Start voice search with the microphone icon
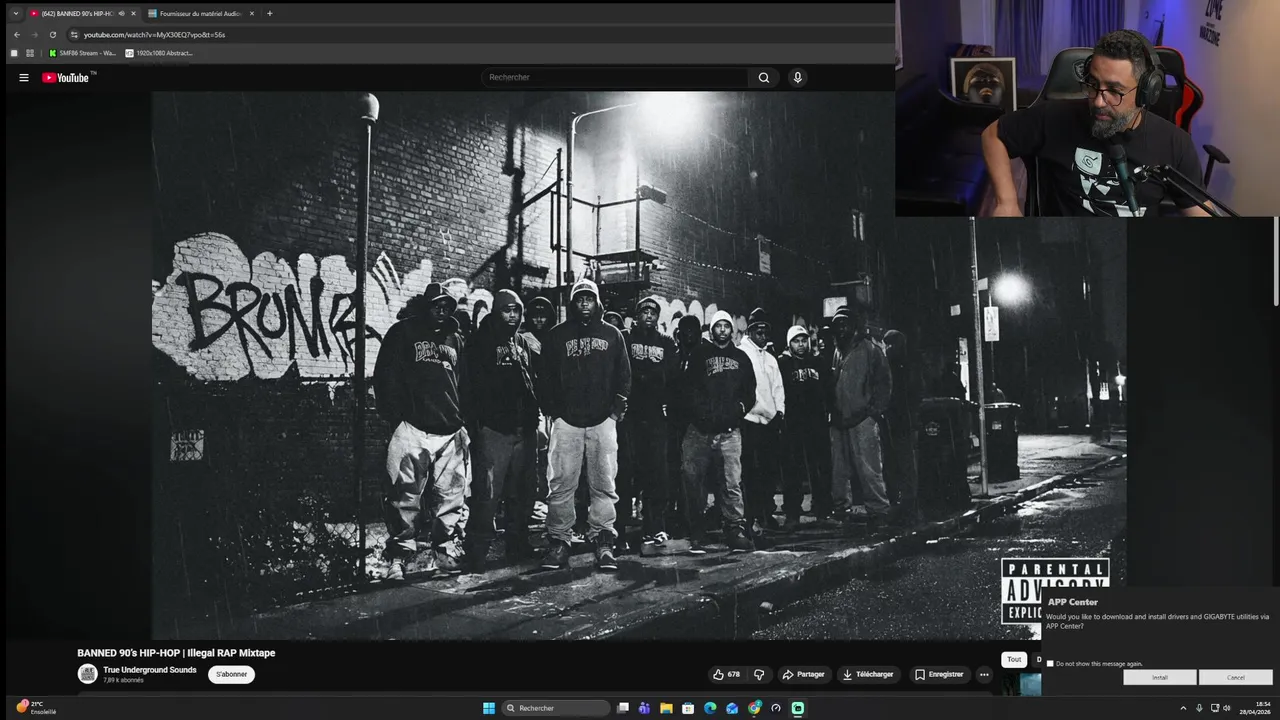Screen dimensions: 1280x720 tap(797, 77)
